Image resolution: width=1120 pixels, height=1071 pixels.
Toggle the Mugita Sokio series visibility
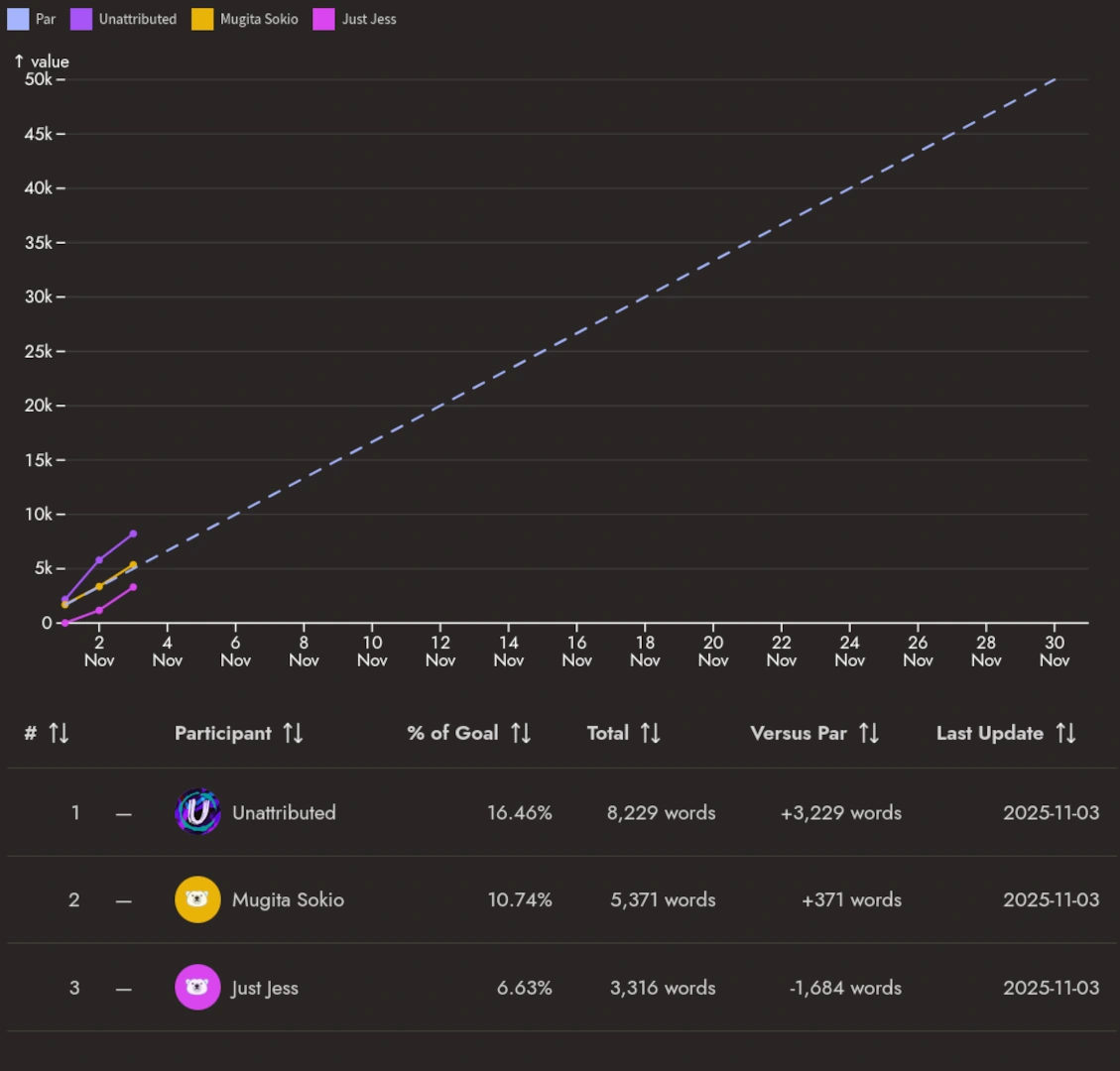pos(204,18)
